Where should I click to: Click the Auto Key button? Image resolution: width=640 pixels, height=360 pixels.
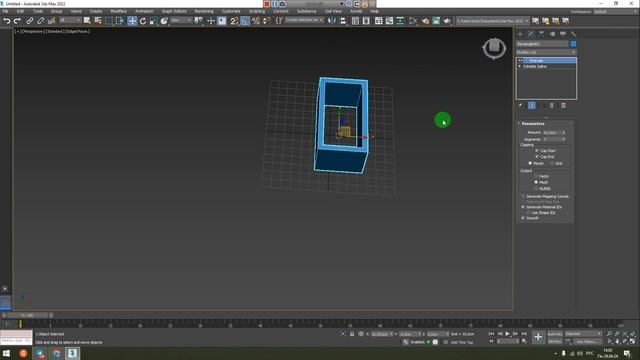(555, 334)
